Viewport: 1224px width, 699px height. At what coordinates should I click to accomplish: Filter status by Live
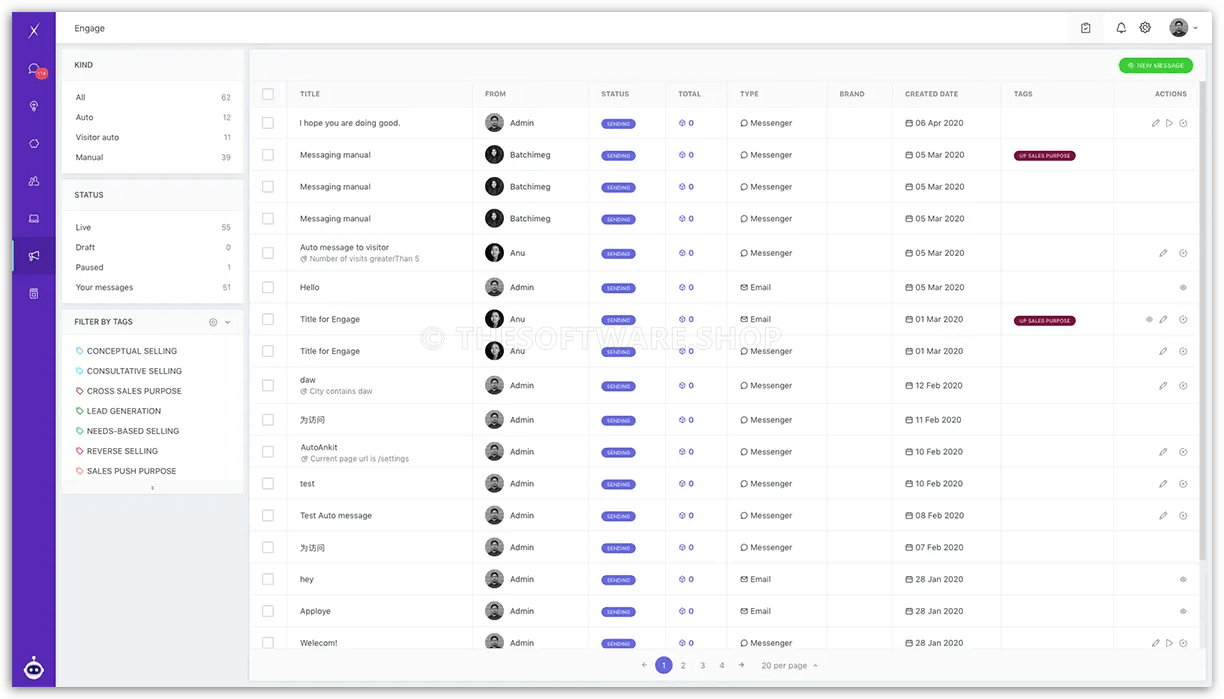click(x=153, y=227)
